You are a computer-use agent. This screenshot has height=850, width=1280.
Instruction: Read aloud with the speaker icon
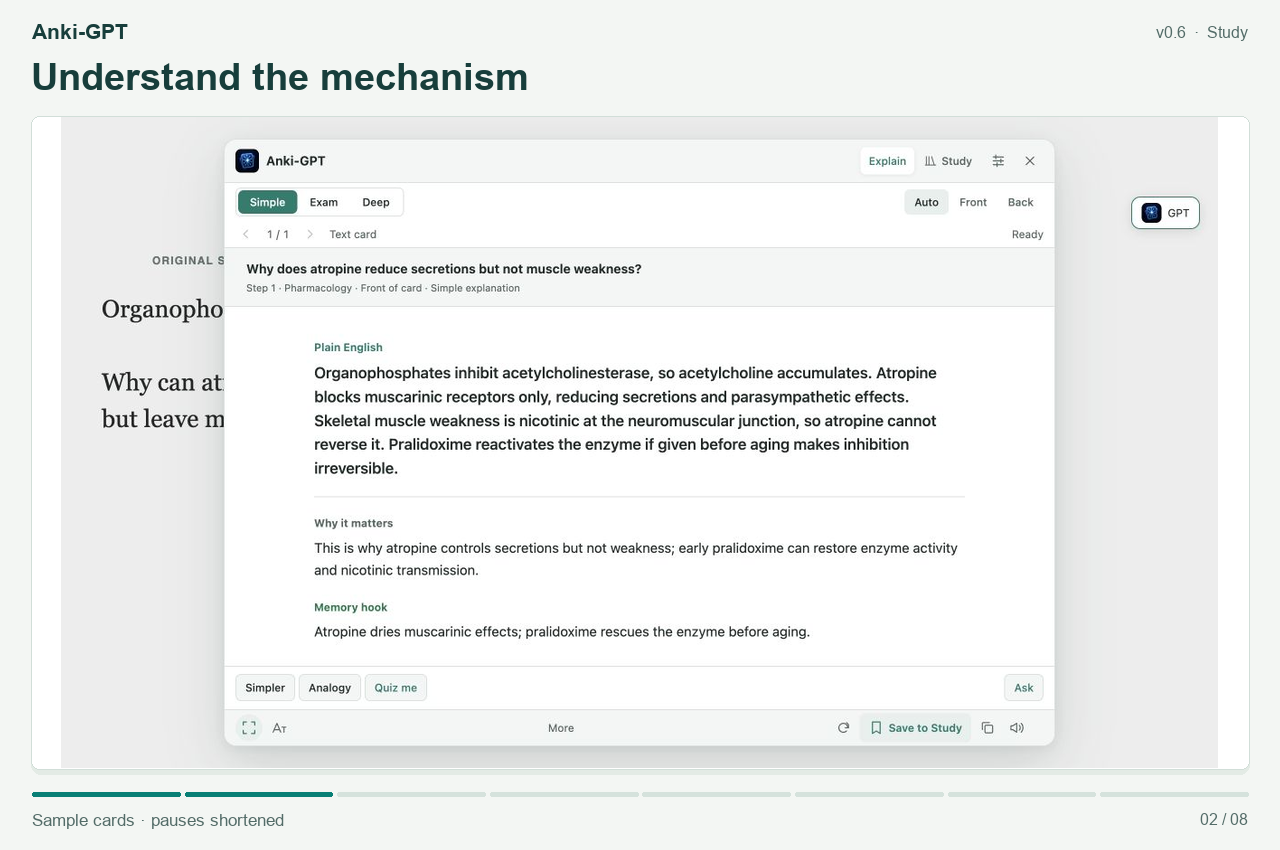(1017, 728)
